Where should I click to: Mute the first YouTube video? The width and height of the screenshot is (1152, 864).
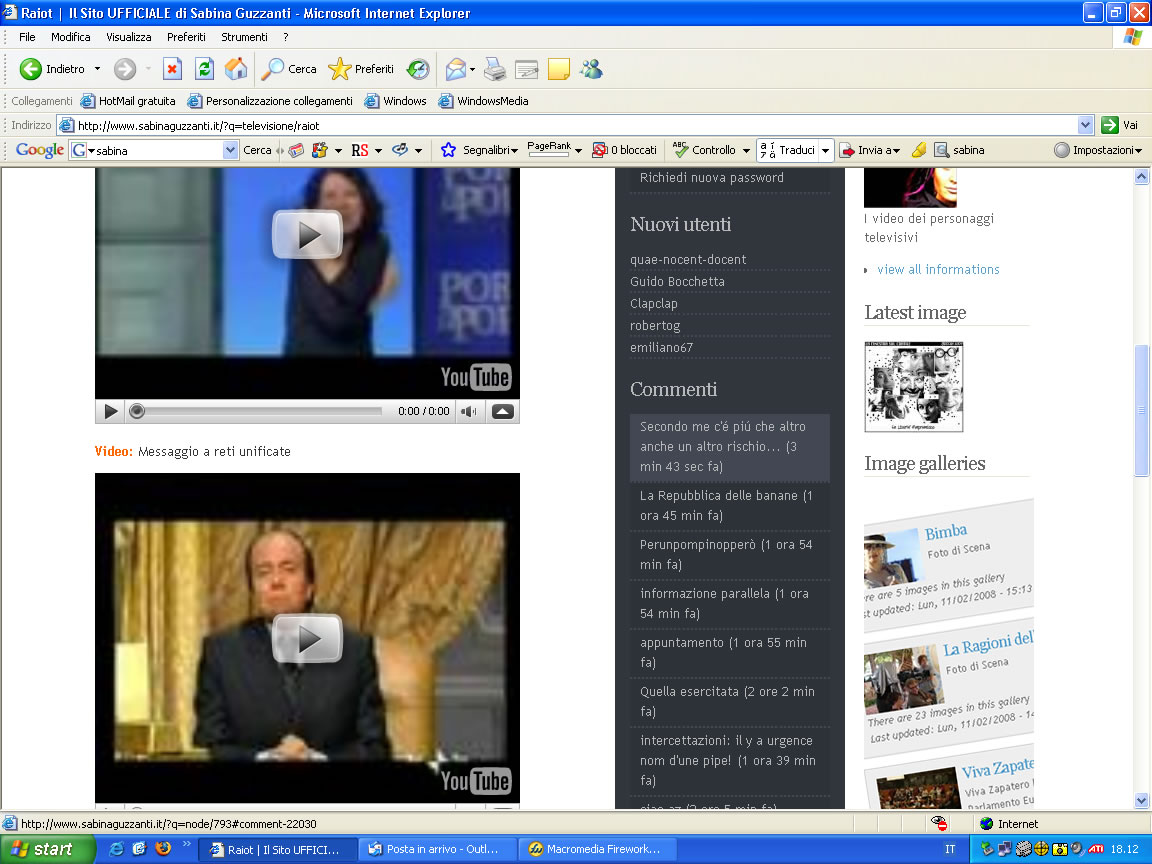coord(468,411)
